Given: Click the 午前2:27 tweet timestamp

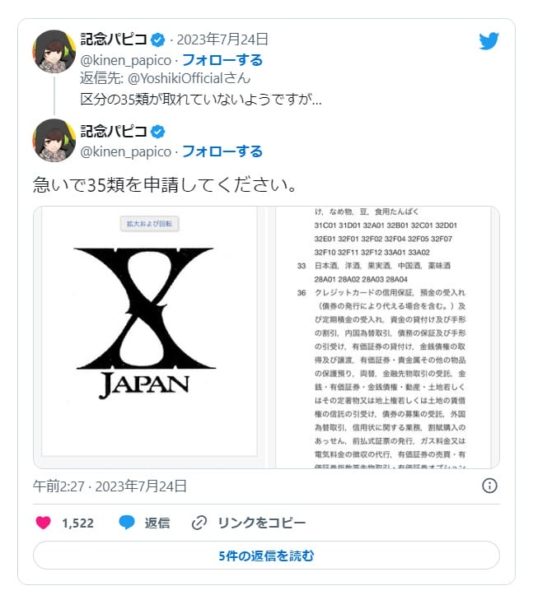Looking at the screenshot, I should coord(58,486).
